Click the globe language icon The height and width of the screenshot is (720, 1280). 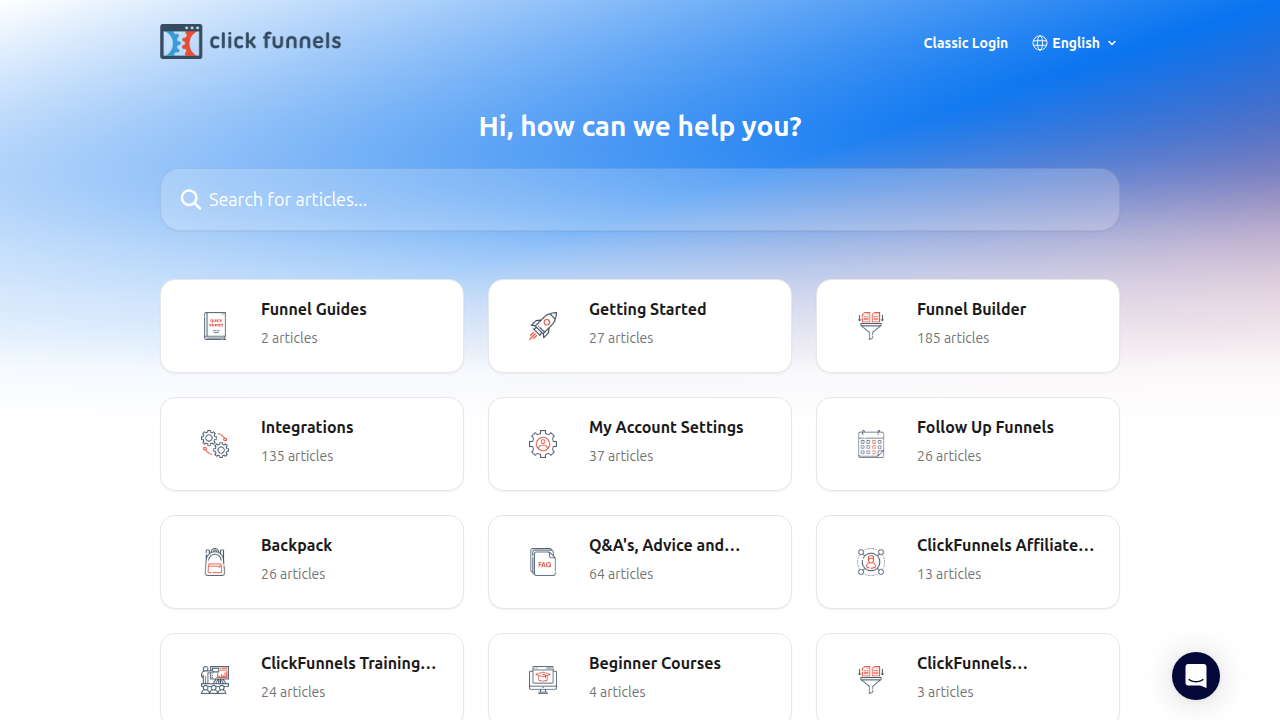(x=1040, y=43)
